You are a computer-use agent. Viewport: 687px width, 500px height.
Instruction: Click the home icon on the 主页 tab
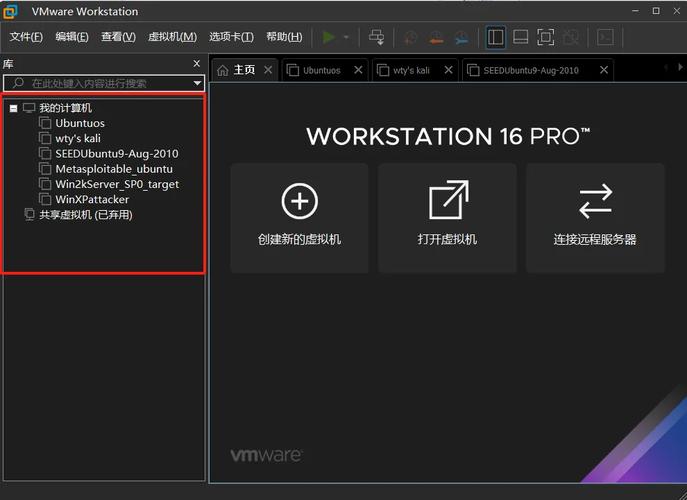(x=223, y=71)
